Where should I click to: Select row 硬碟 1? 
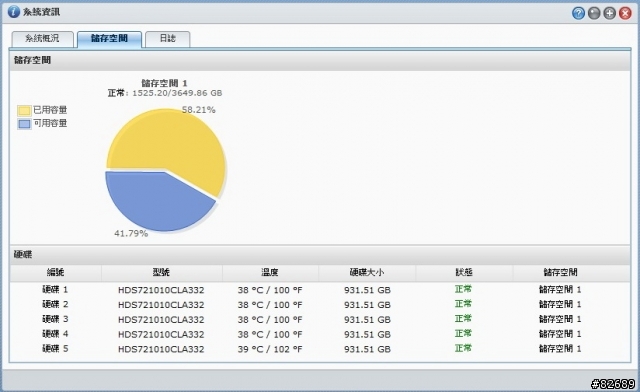[x=320, y=290]
